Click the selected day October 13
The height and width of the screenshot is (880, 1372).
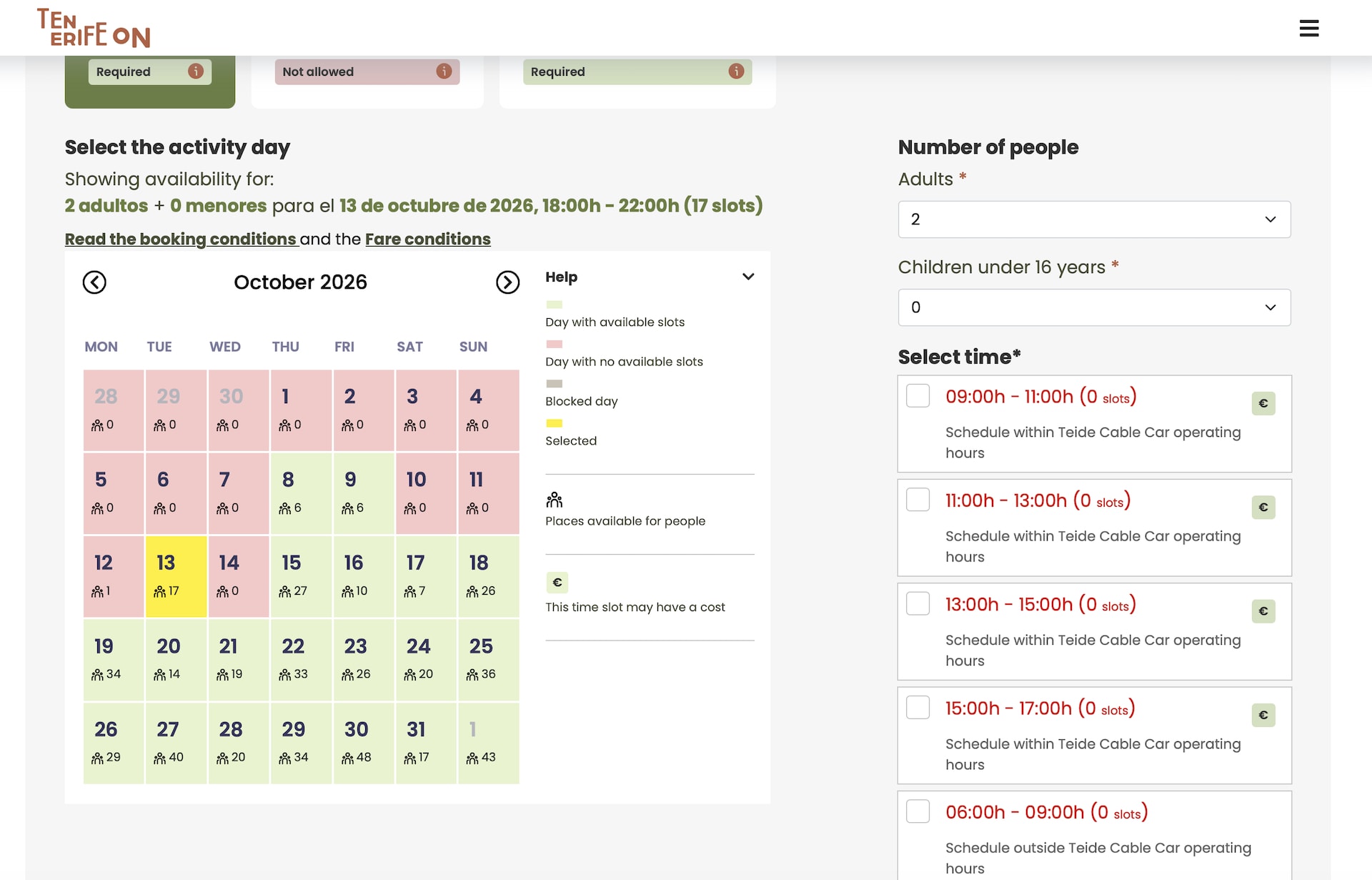176,576
